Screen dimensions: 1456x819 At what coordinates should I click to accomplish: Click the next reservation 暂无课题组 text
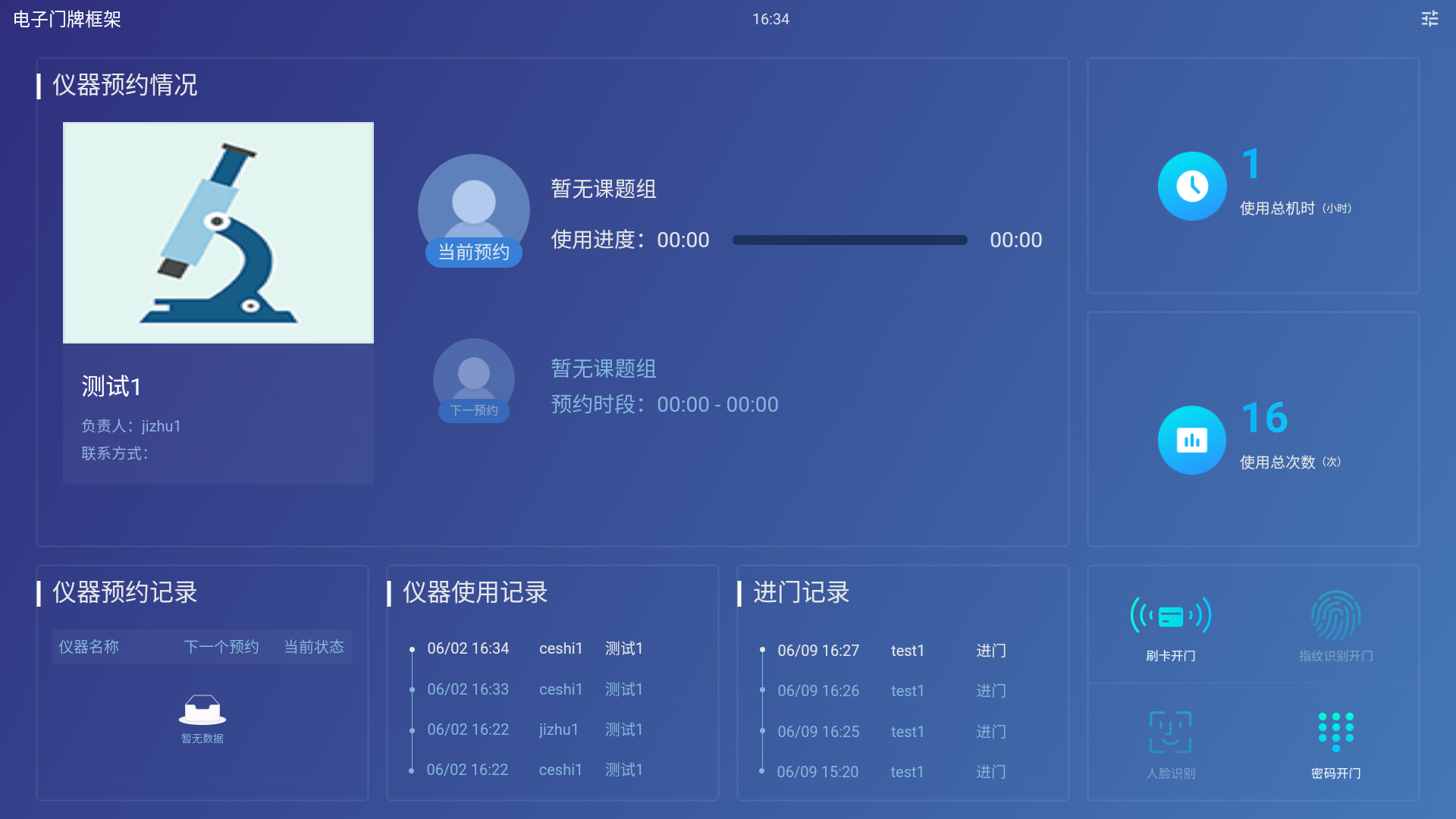click(604, 369)
